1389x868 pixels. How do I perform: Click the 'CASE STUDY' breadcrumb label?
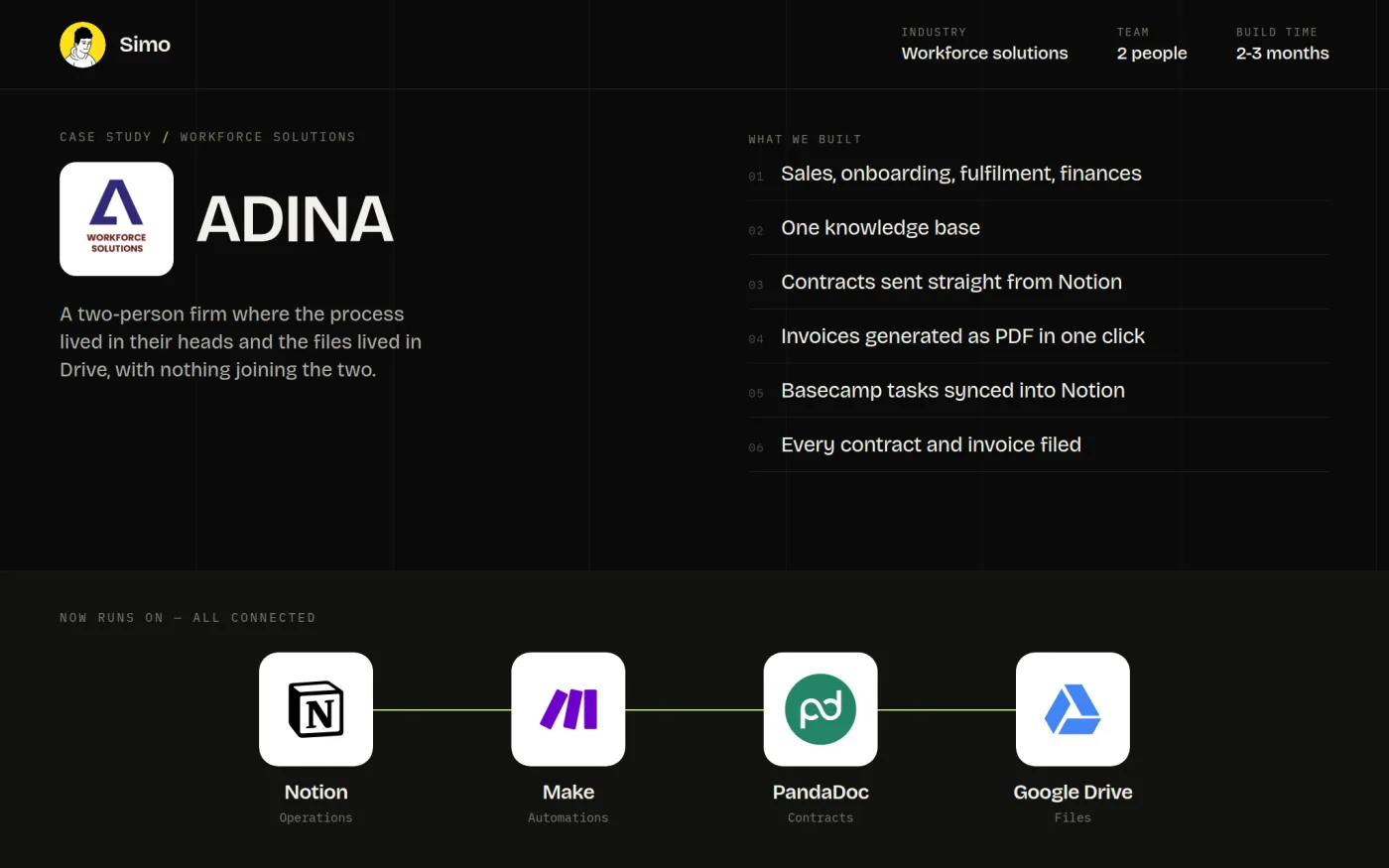[x=105, y=137]
